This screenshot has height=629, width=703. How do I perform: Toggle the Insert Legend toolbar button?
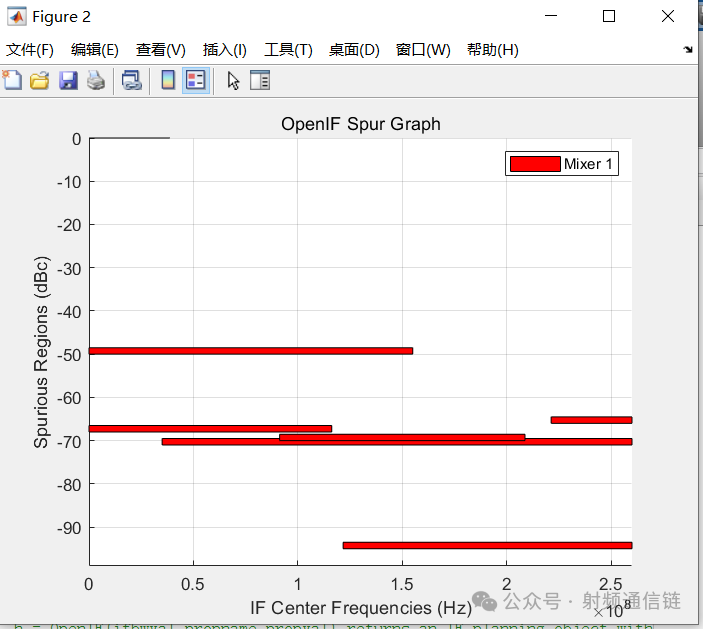click(196, 81)
